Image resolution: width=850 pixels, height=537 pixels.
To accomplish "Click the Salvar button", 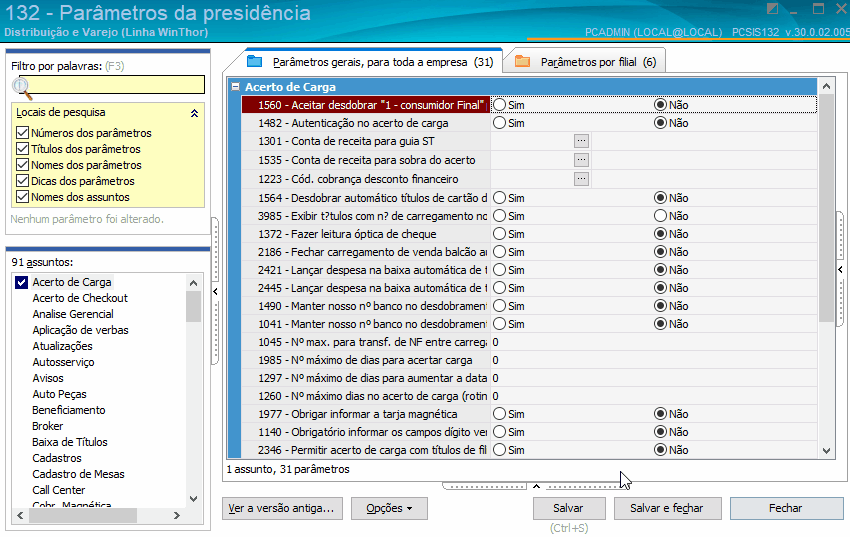I will 569,508.
